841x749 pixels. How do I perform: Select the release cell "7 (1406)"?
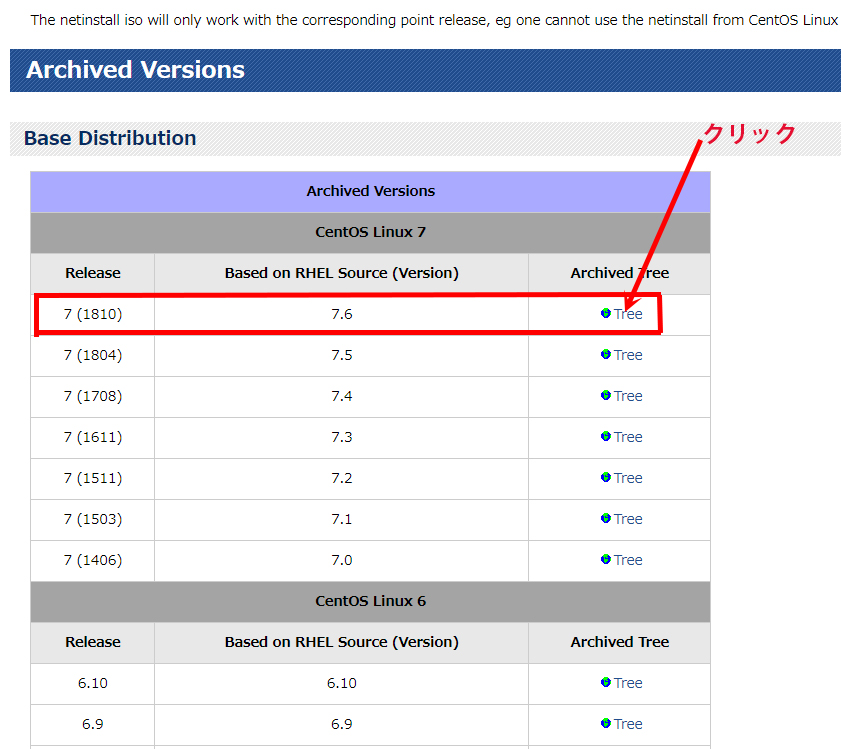pos(93,560)
